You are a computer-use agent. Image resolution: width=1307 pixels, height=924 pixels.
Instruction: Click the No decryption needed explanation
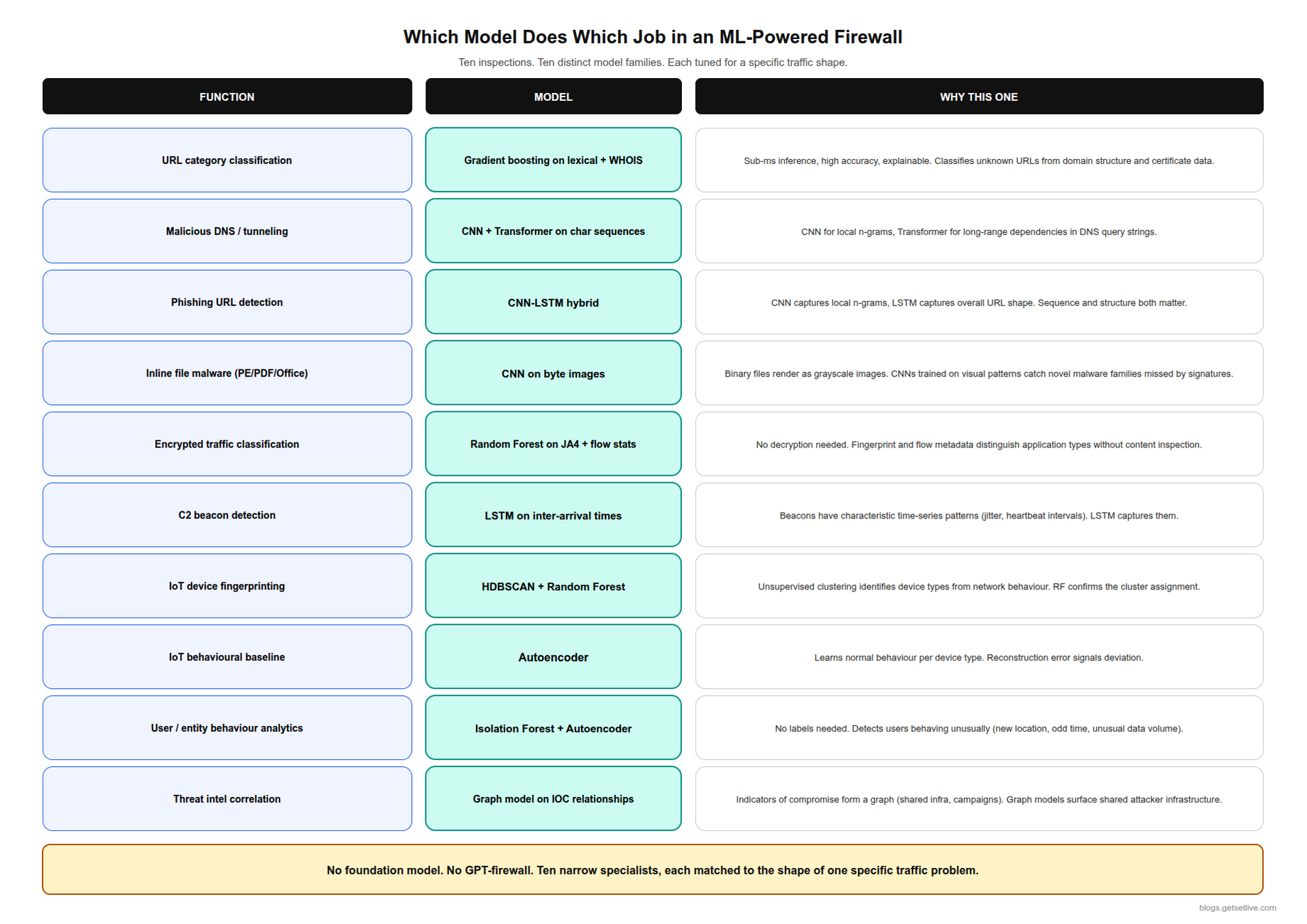coord(979,445)
